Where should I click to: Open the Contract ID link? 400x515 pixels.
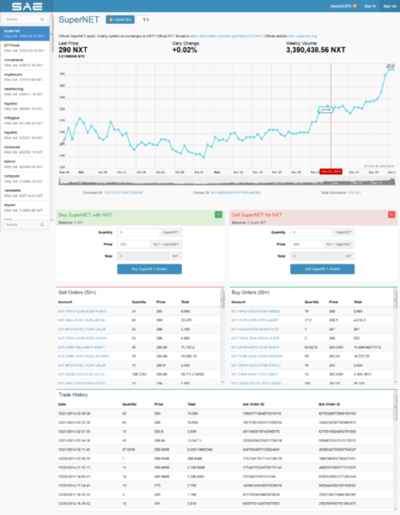(124, 193)
